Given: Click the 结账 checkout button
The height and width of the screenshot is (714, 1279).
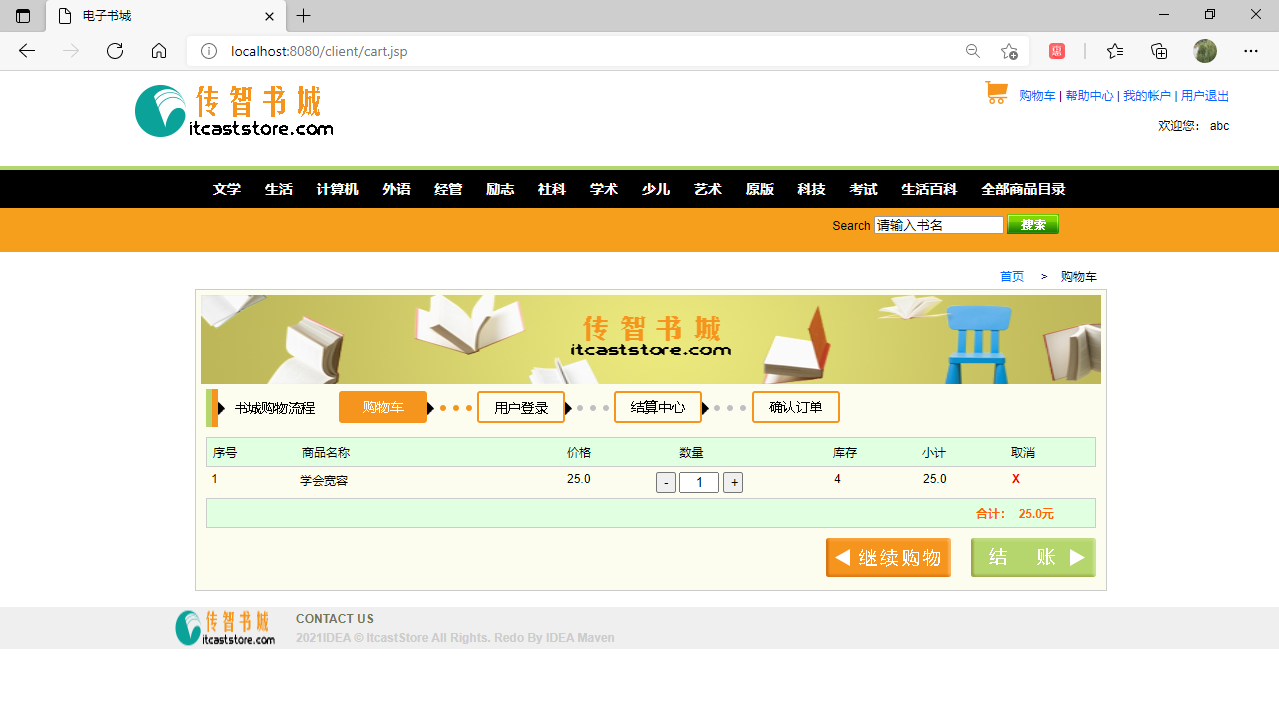Looking at the screenshot, I should pyautogui.click(x=1032, y=557).
